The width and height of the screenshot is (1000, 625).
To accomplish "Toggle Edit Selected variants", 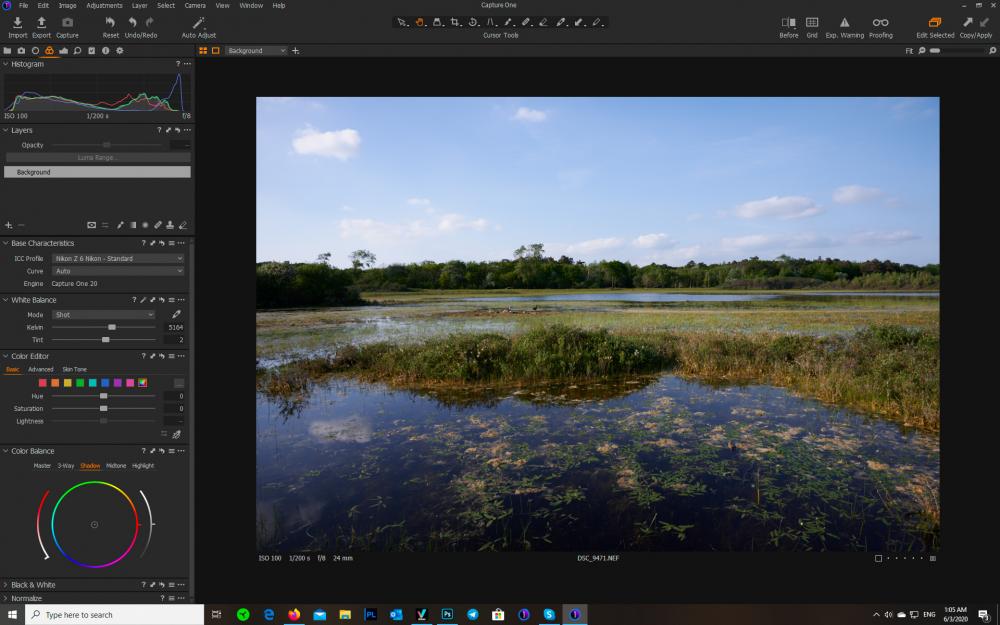I will (934, 23).
